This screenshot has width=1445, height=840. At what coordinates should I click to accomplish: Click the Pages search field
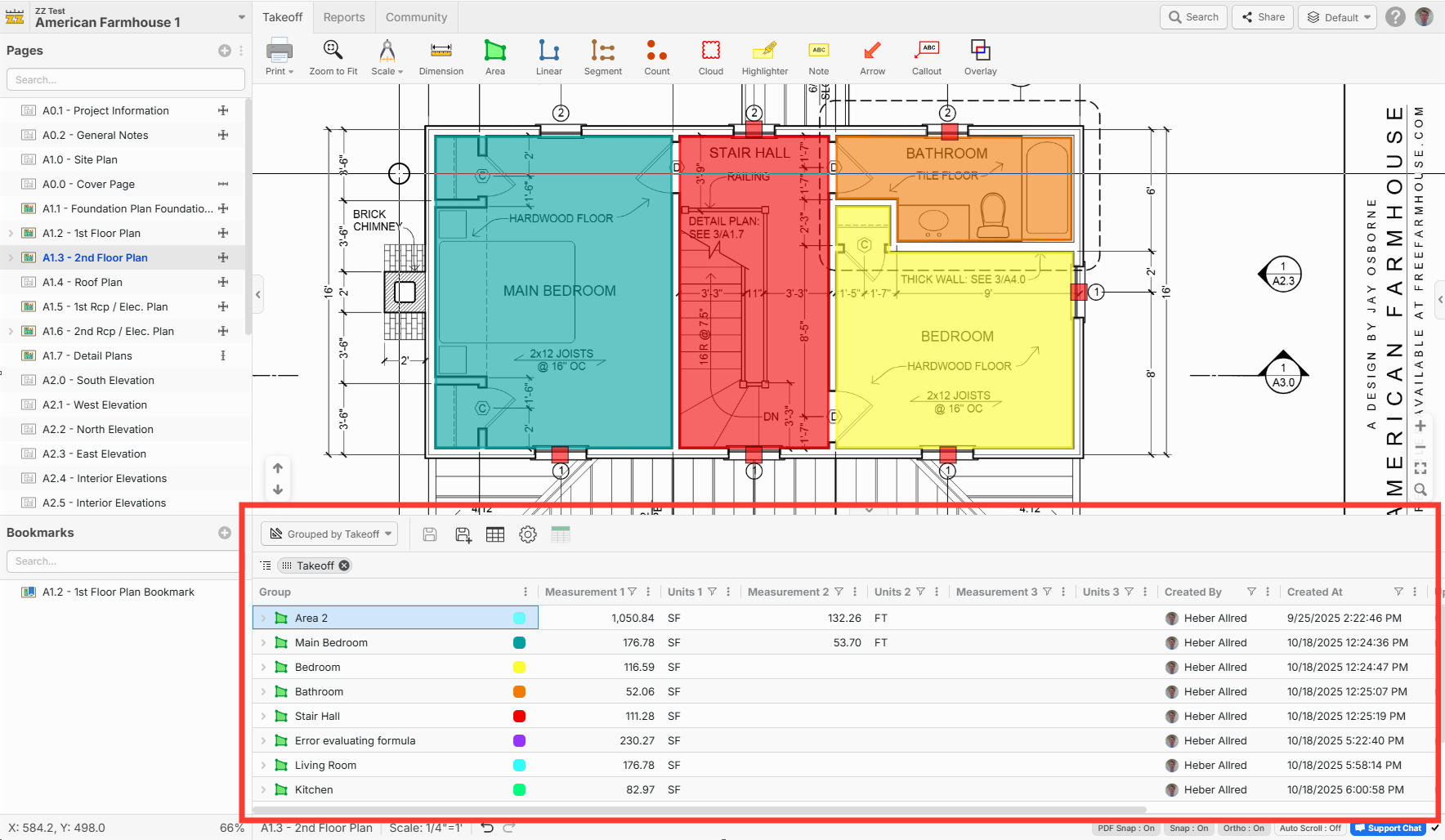pyautogui.click(x=126, y=80)
